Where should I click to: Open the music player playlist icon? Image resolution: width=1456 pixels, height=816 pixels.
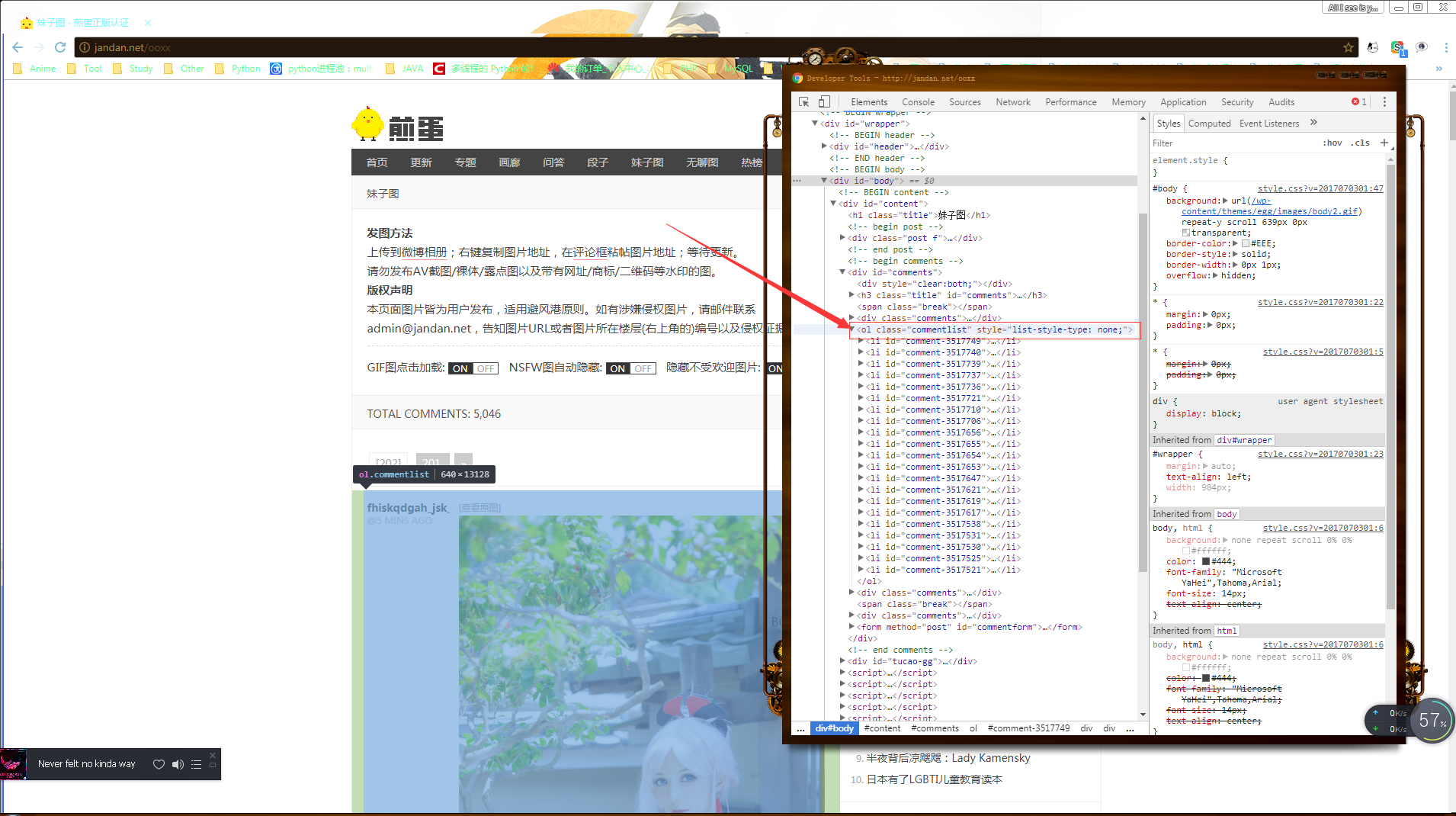[196, 764]
